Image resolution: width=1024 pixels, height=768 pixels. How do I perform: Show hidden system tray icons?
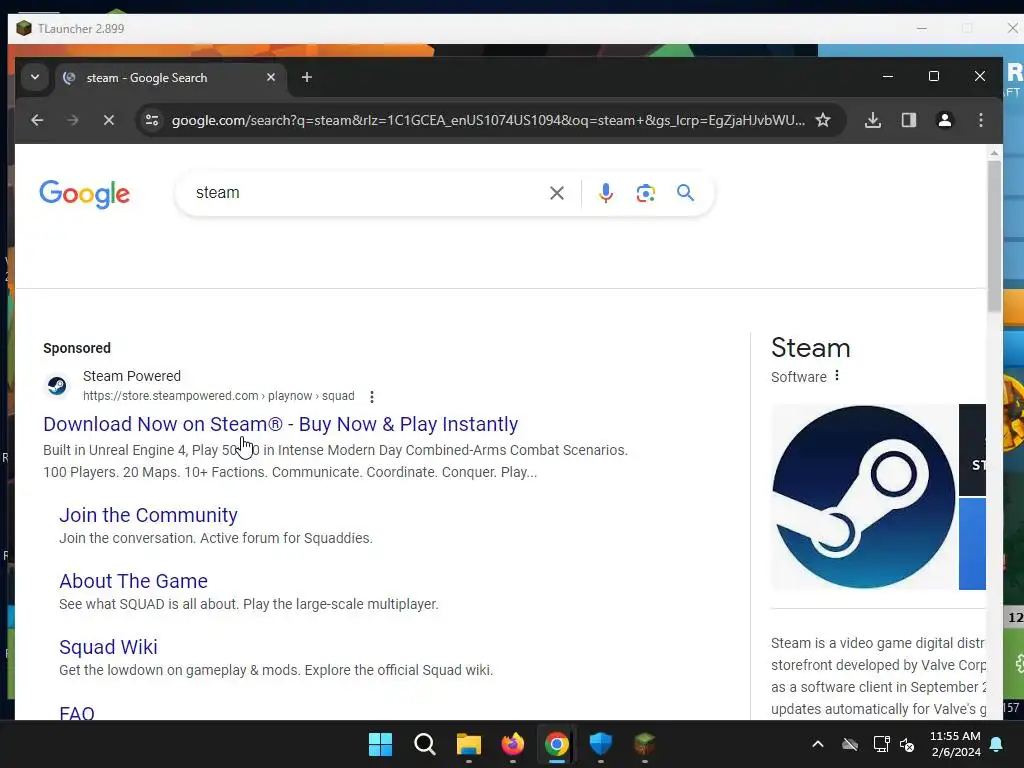(x=818, y=744)
